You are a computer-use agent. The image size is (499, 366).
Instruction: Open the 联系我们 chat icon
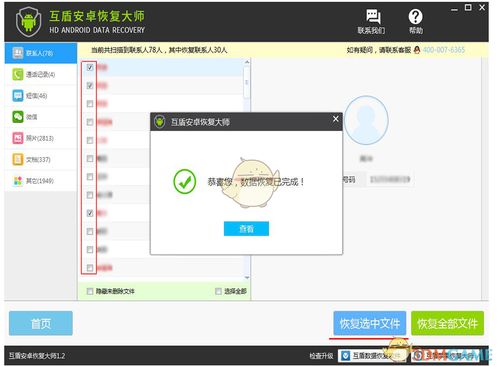pos(372,16)
